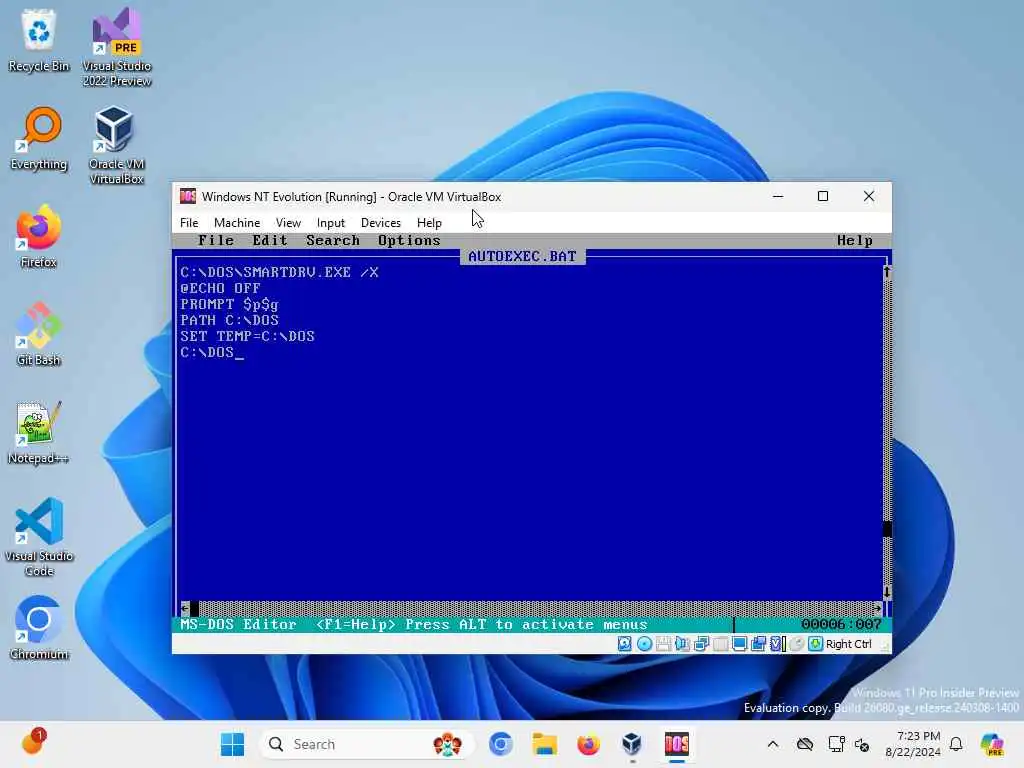Click the hard disk activity indicator icon
The width and height of the screenshot is (1024, 768).
point(625,644)
